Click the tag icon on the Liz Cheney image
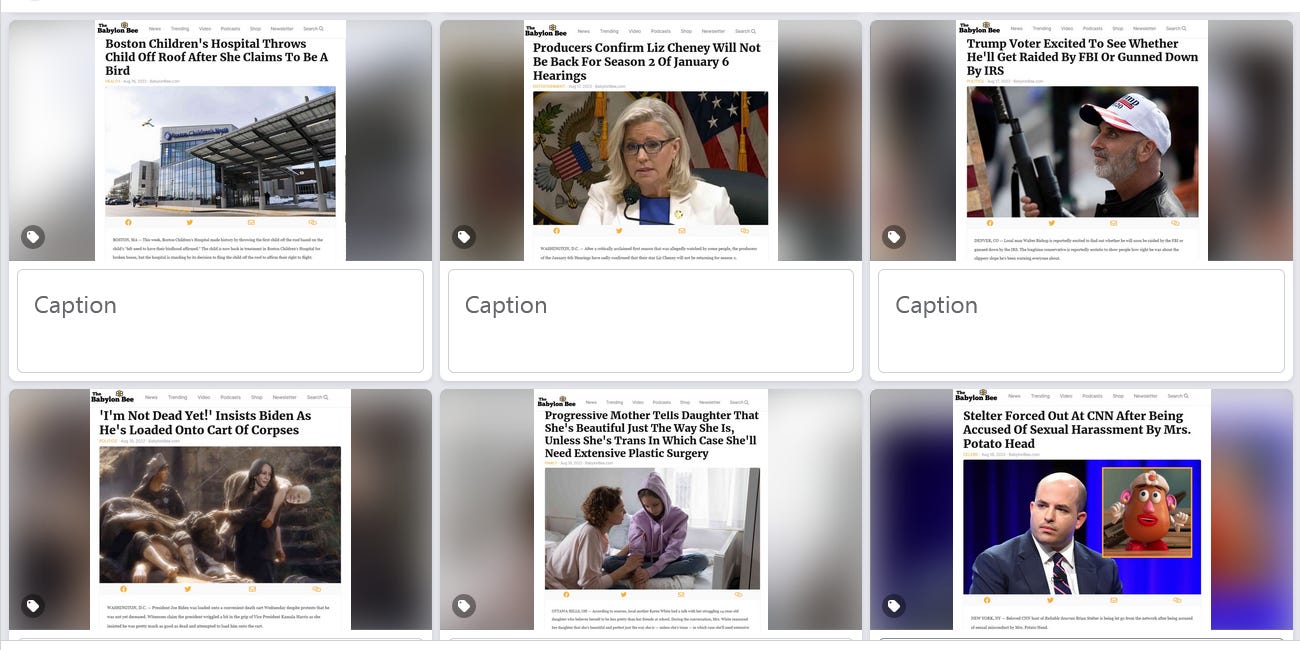The height and width of the screenshot is (650, 1300). [464, 237]
